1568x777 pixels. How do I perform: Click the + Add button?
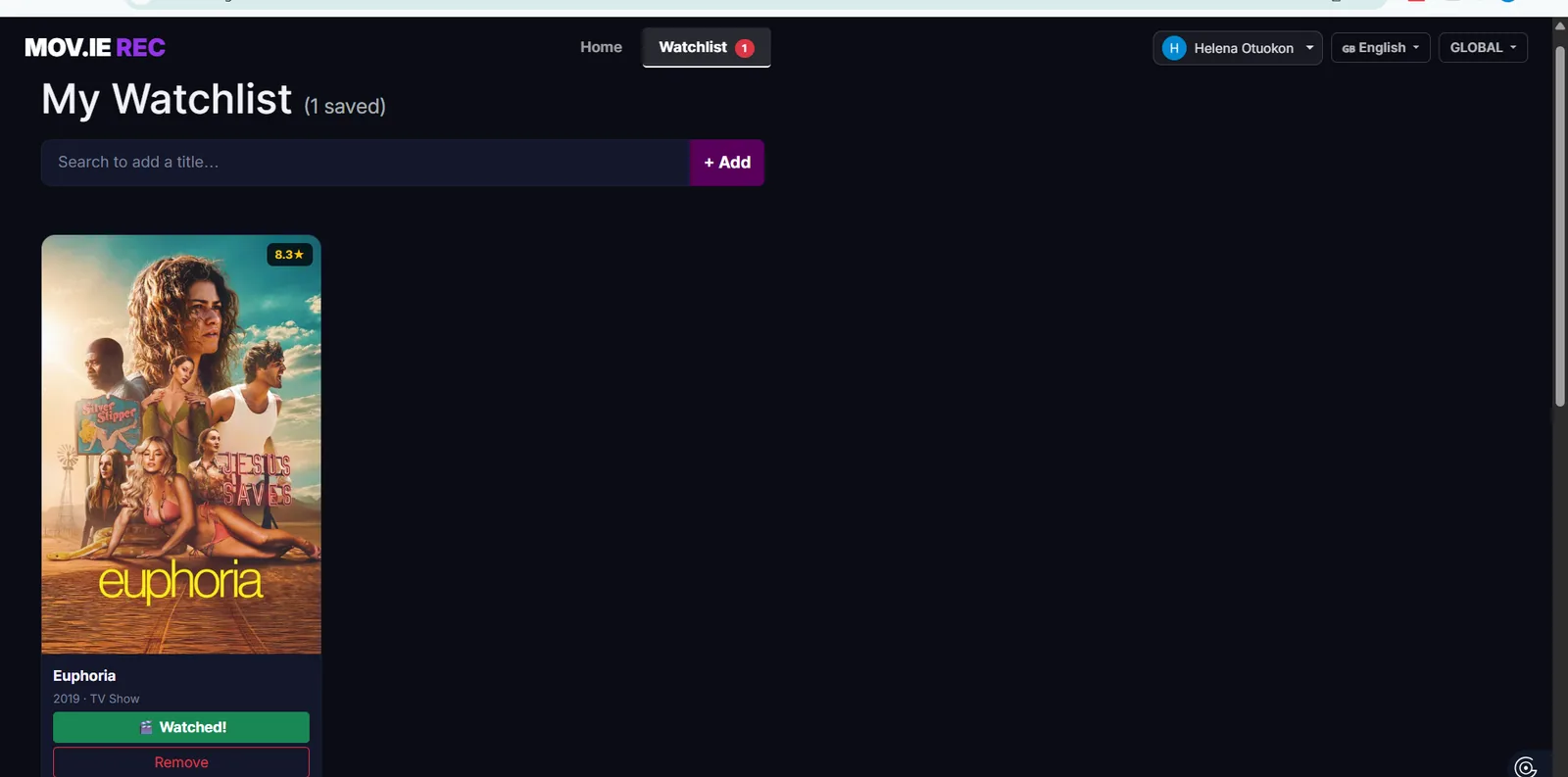[727, 163]
